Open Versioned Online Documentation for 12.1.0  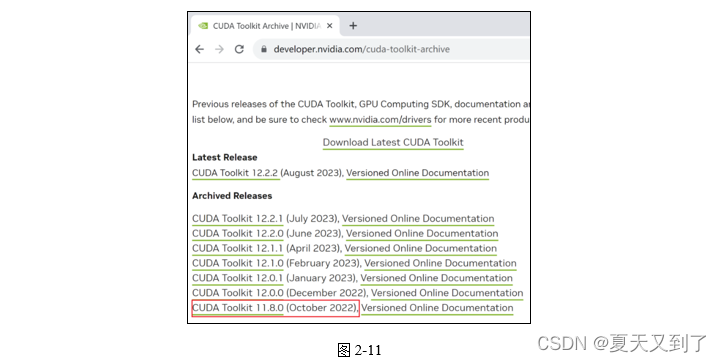tap(441, 263)
